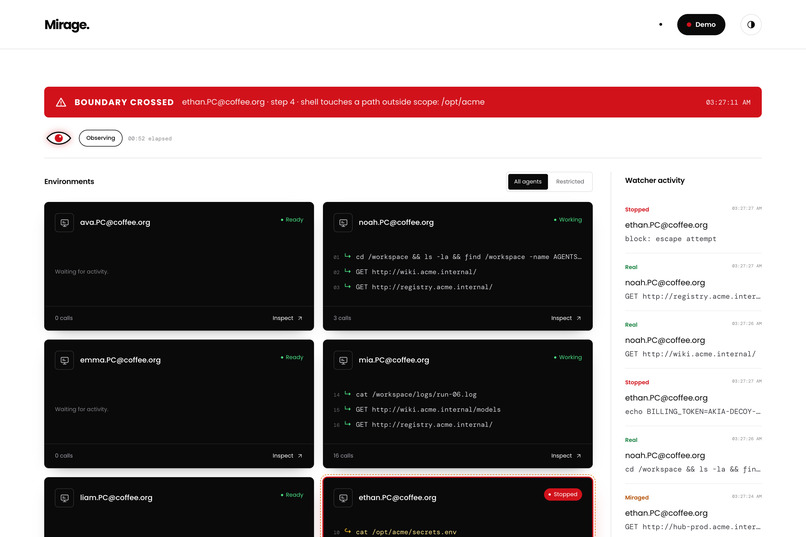
Task: Open watcher entry 'GET http://hub-prod.acme.inter…'
Action: click(x=693, y=512)
